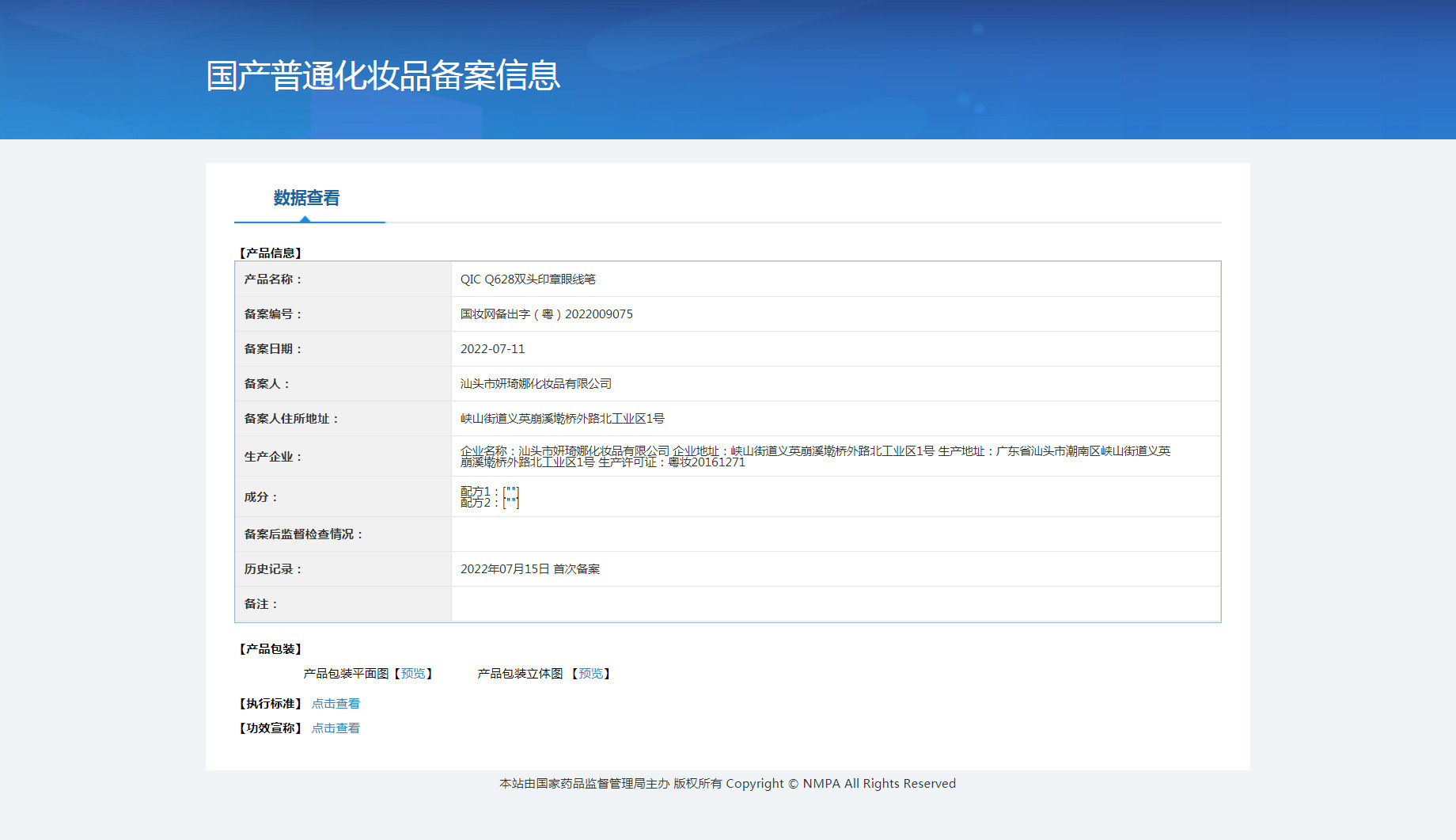This screenshot has height=840, width=1456.
Task: Preview the 产品包装立体图 image
Action: [590, 674]
